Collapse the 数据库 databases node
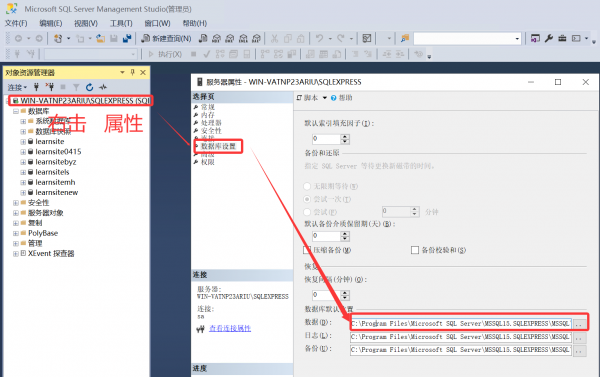This screenshot has height=377, width=600. [16, 111]
